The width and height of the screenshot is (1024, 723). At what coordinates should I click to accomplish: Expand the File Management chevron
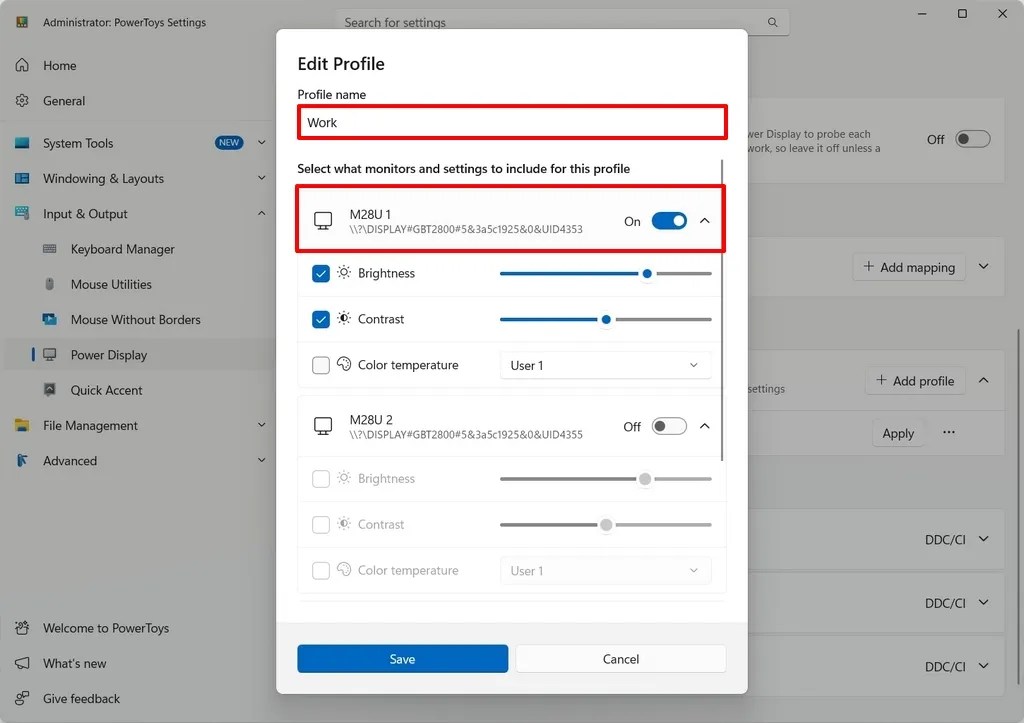click(x=261, y=425)
